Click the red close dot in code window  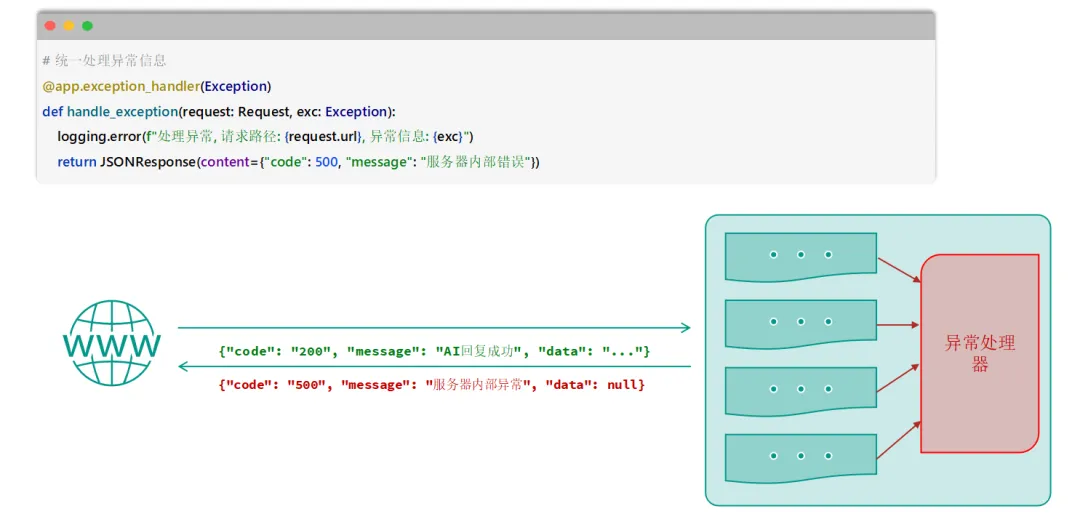pos(50,25)
